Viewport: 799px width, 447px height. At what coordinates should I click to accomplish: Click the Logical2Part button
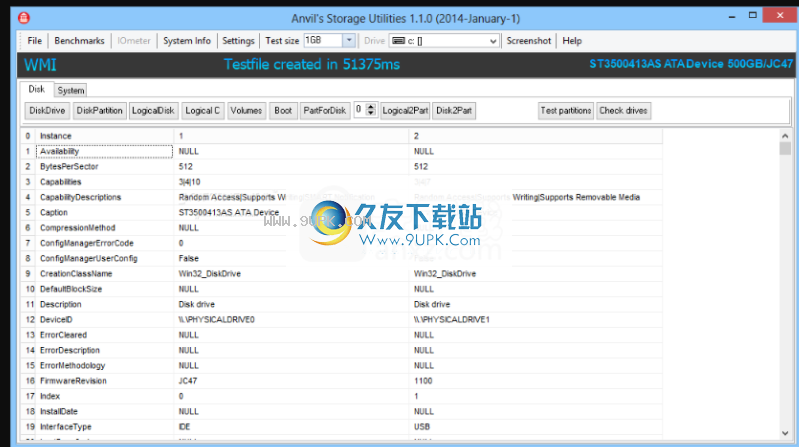(x=405, y=111)
